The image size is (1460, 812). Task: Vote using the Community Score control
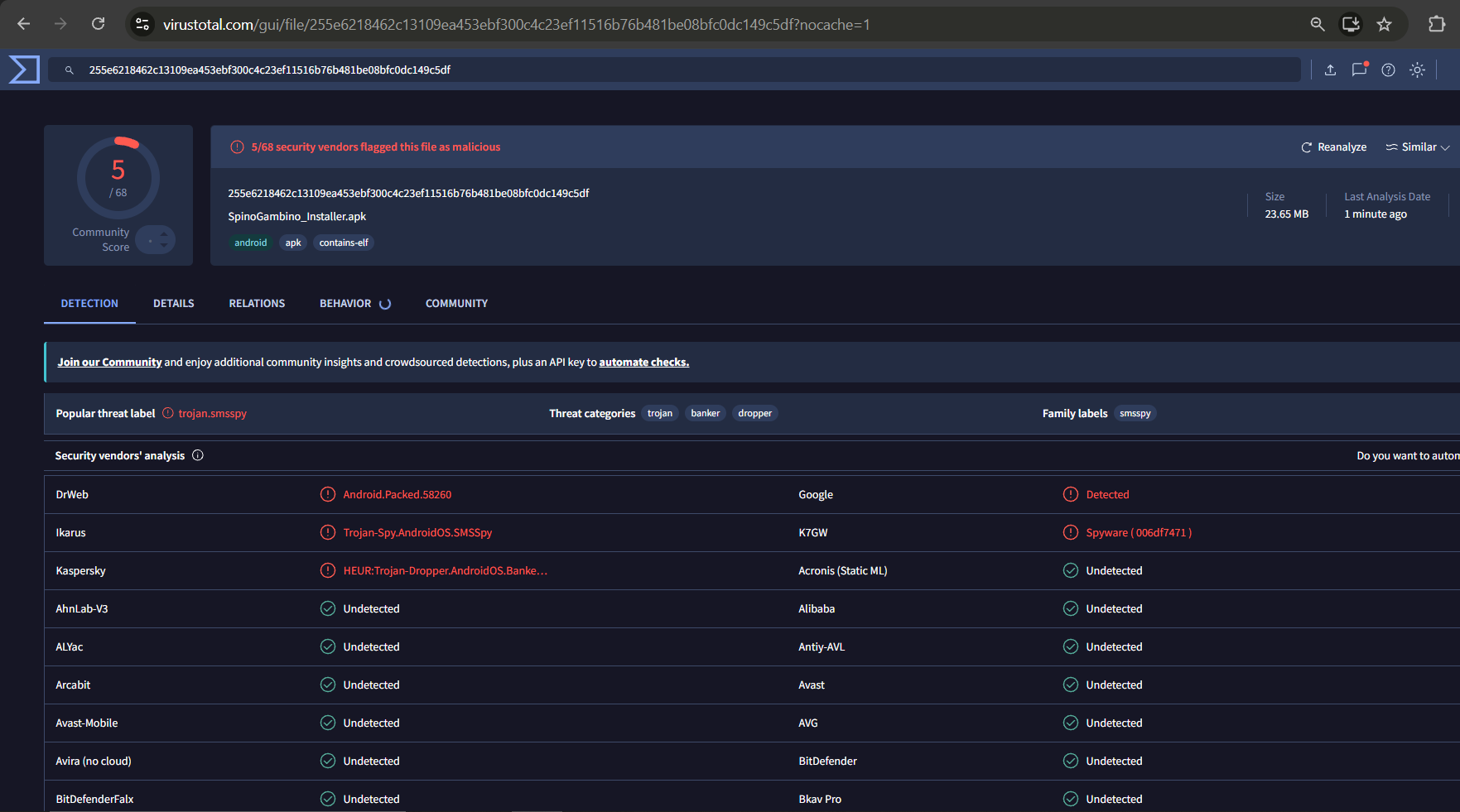pyautogui.click(x=156, y=240)
